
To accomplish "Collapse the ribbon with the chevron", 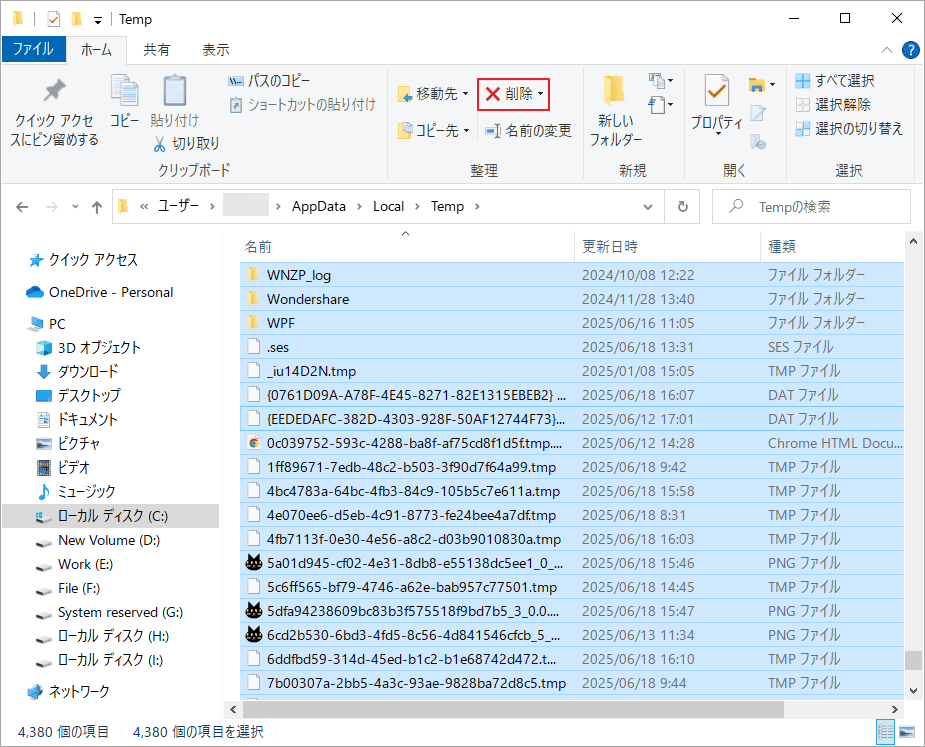I will [886, 50].
